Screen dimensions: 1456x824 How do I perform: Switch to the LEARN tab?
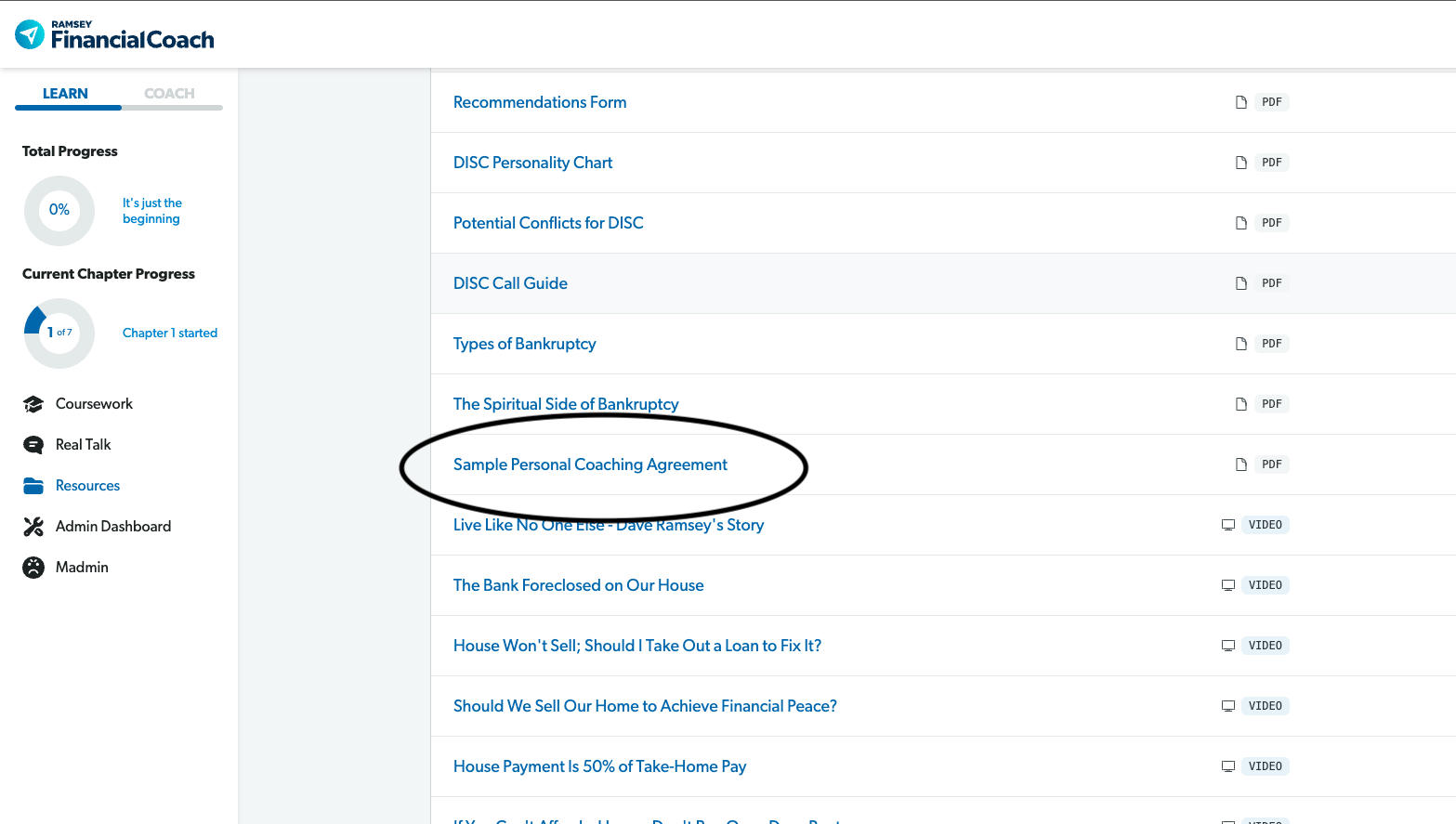point(65,94)
